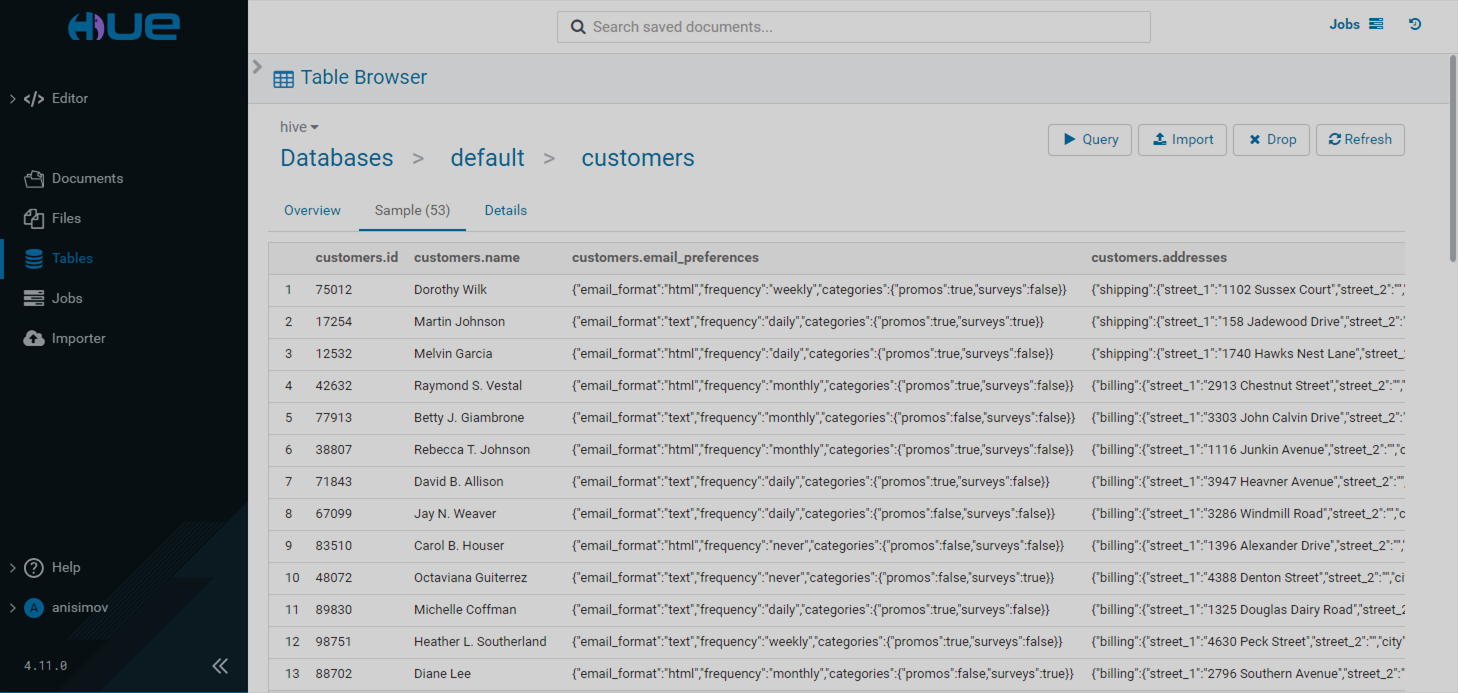Expand the Help menu chevron
This screenshot has height=693, width=1458.
point(12,567)
